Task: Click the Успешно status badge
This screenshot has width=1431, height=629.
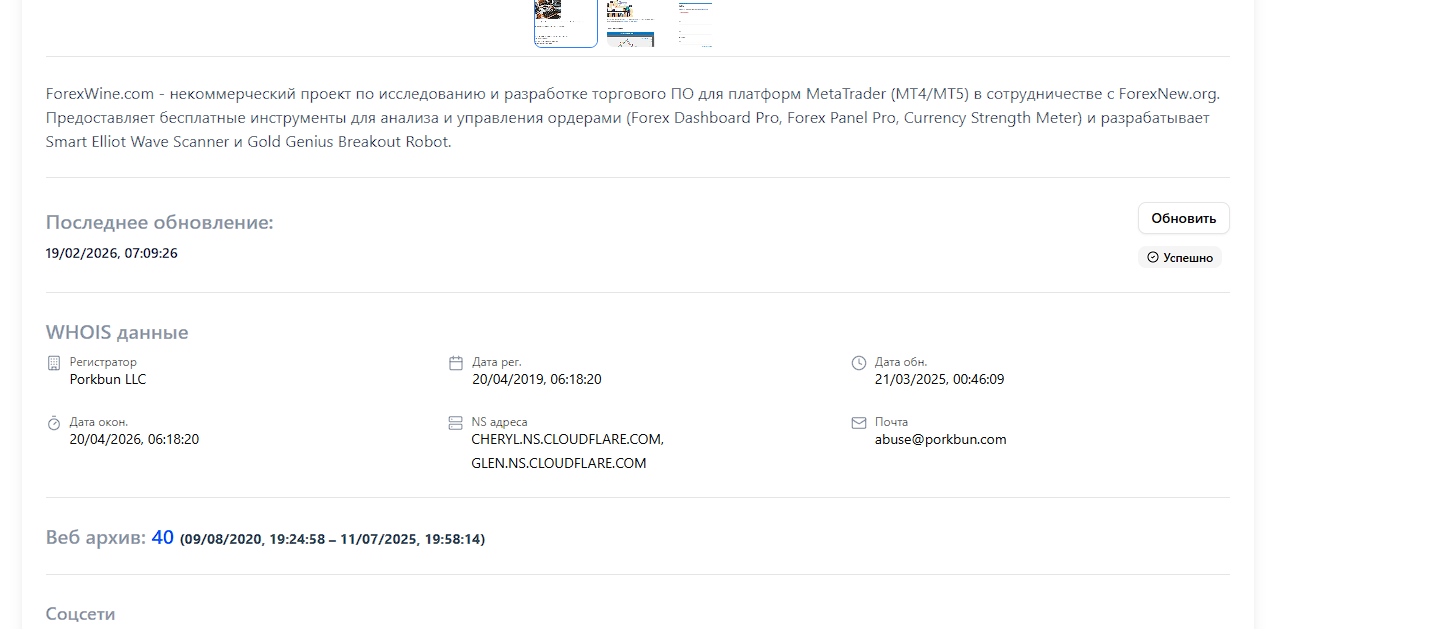Action: (1180, 258)
